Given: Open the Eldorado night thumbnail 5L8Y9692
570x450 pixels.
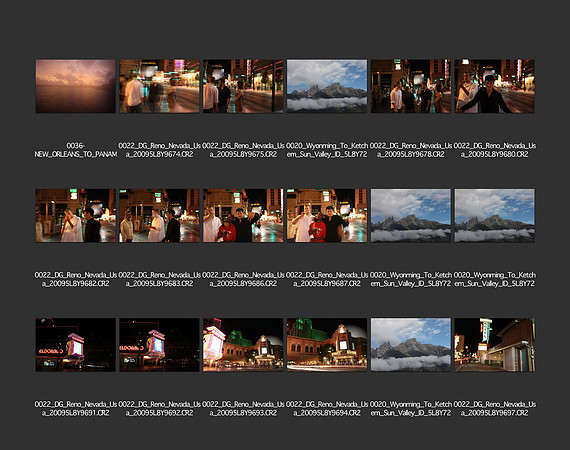Looking at the screenshot, I should point(159,345).
